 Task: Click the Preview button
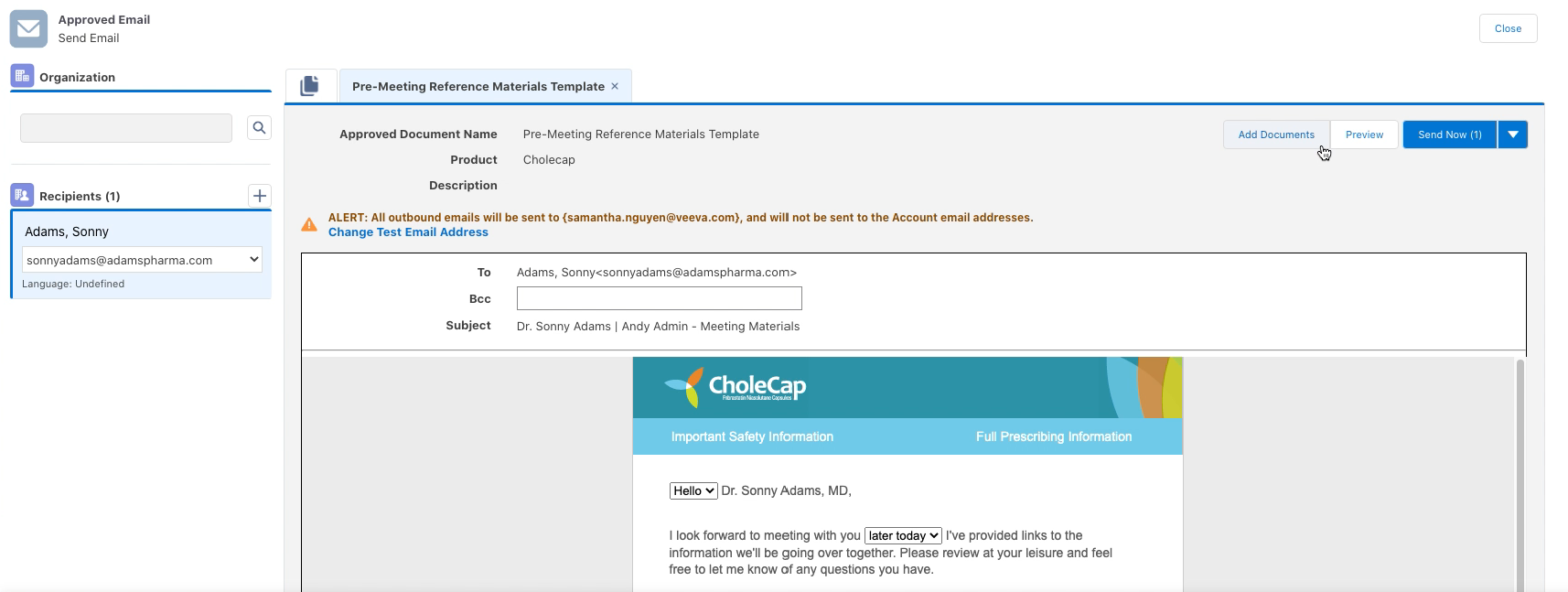click(x=1363, y=135)
